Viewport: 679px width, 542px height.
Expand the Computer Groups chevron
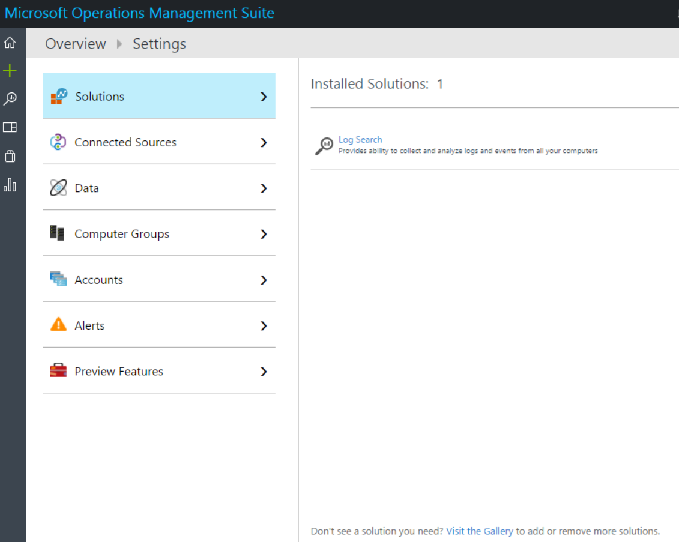point(264,234)
